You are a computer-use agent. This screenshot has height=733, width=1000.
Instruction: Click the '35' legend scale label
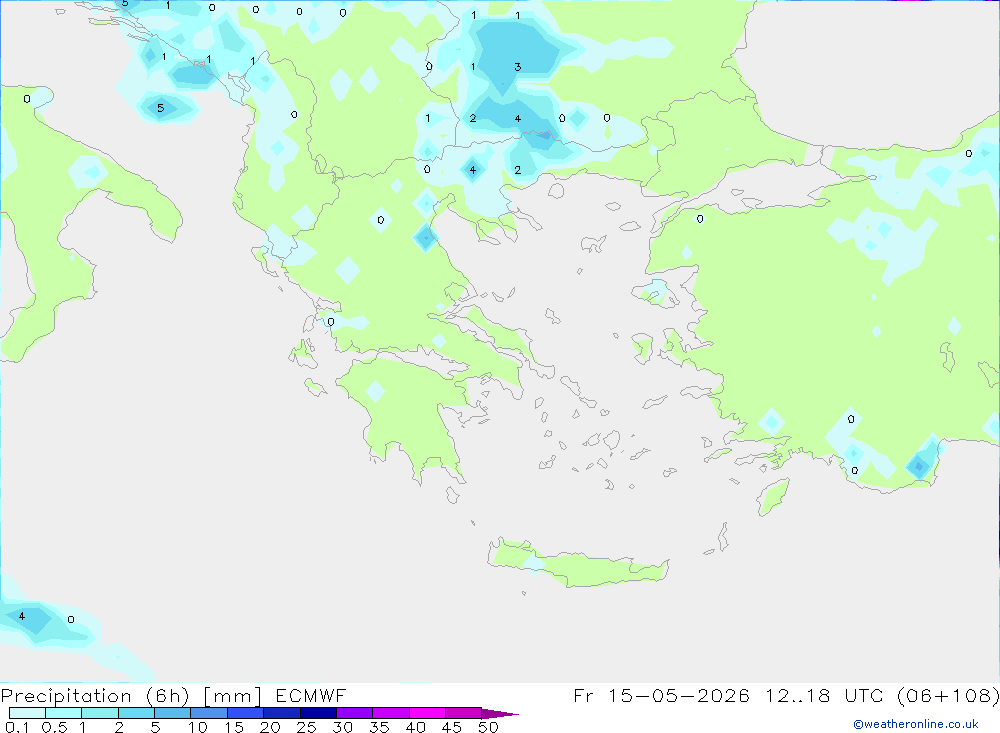coord(379,727)
